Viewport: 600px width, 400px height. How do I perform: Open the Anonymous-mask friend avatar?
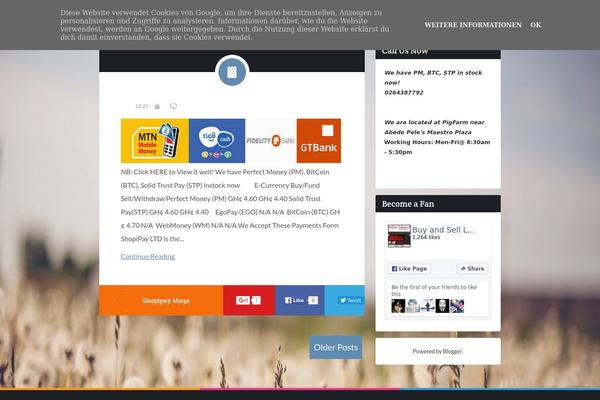tap(442, 306)
